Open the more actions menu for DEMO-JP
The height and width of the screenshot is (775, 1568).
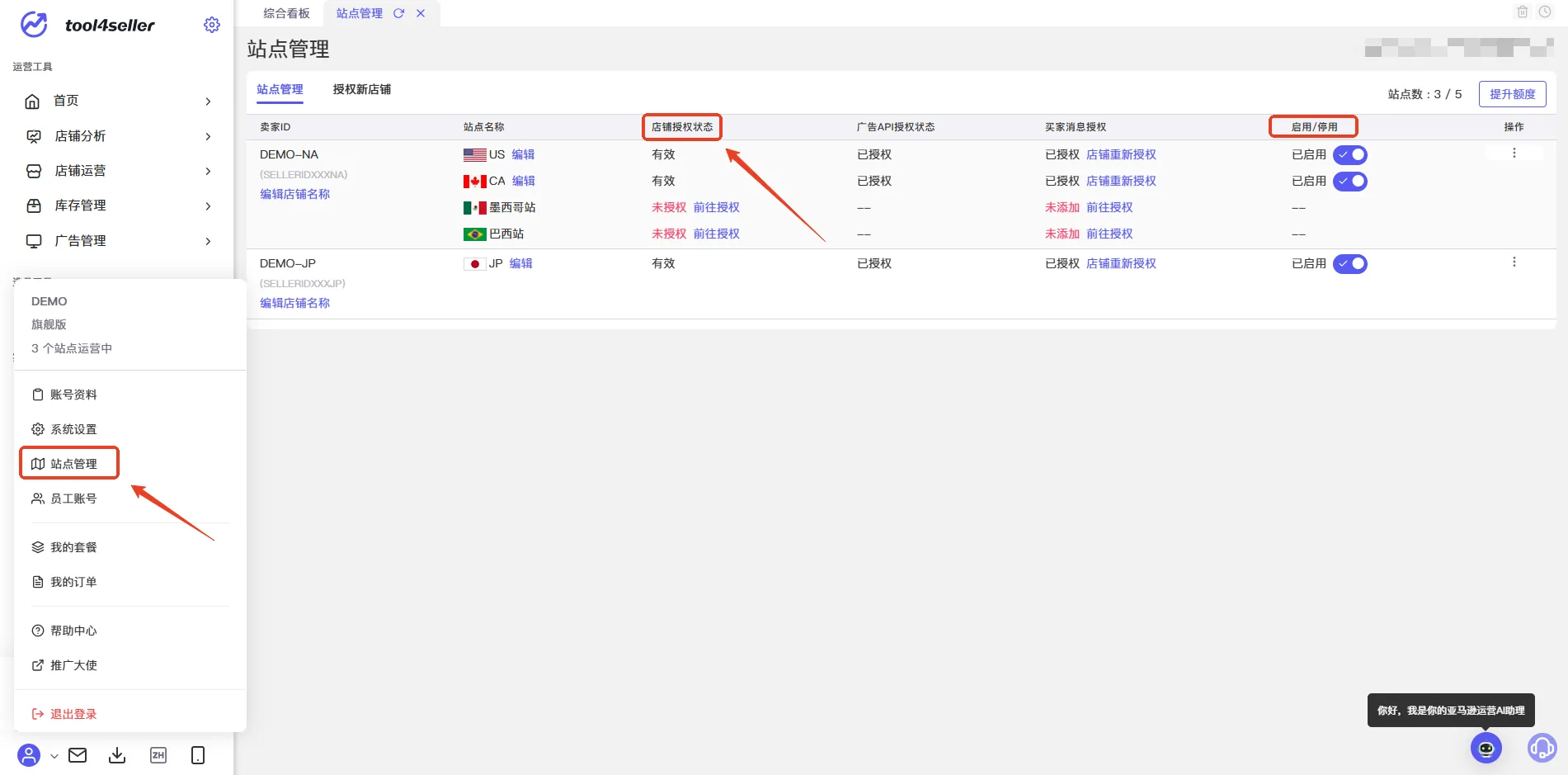[x=1514, y=262]
